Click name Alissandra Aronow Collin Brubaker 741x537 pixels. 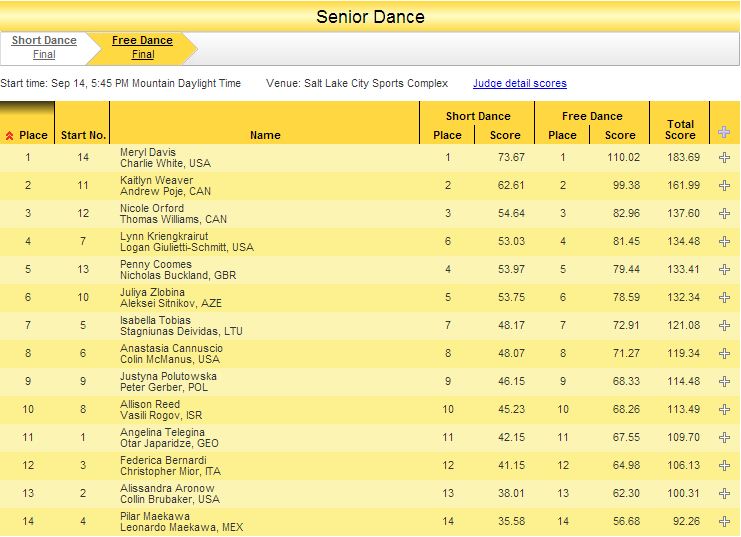(x=170, y=494)
